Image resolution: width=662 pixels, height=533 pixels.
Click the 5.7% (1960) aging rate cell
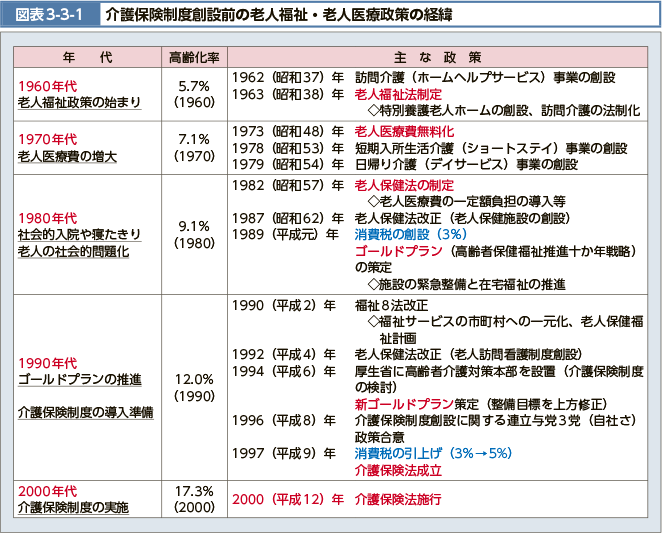tap(192, 93)
